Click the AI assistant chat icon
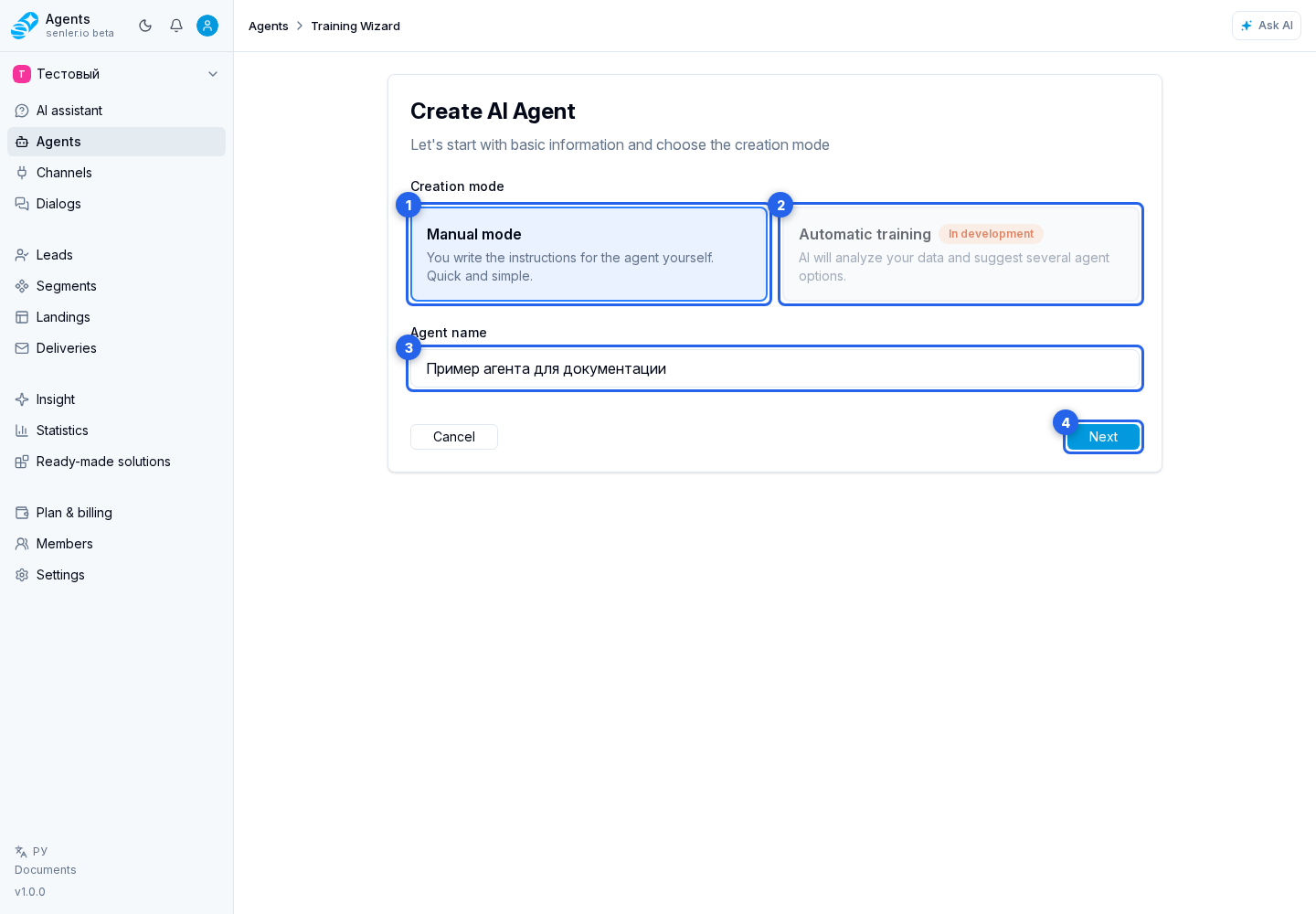The width and height of the screenshot is (1316, 914). 22,111
